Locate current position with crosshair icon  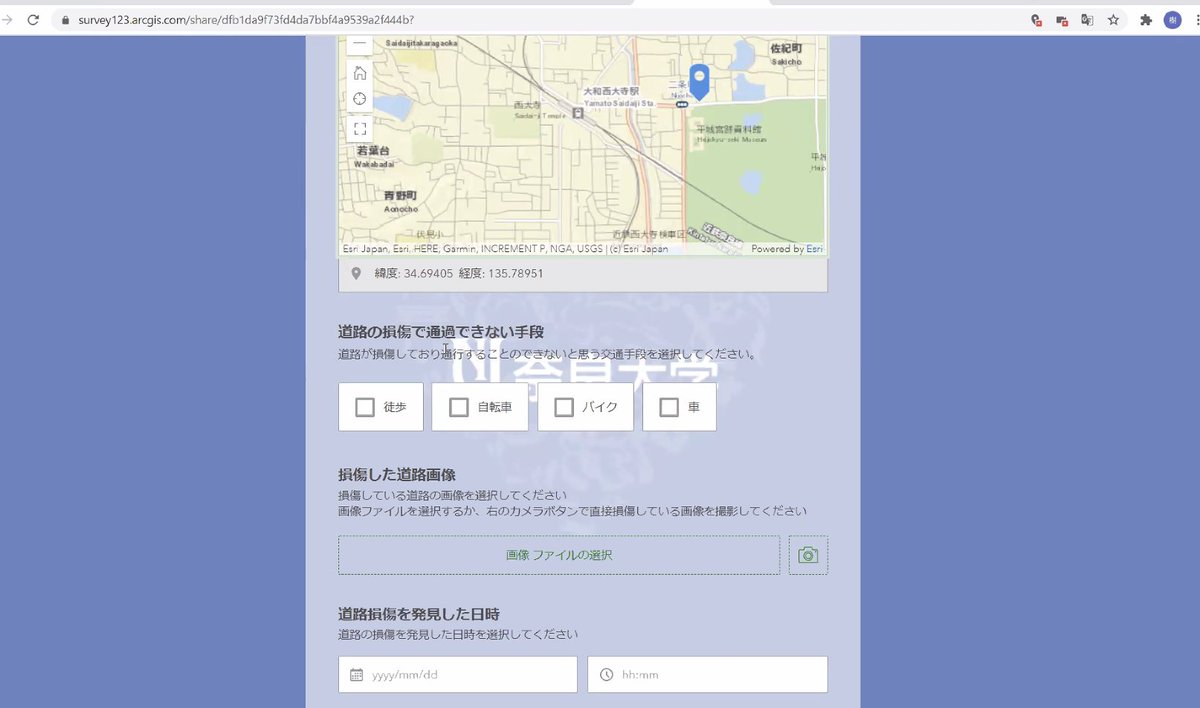(359, 99)
